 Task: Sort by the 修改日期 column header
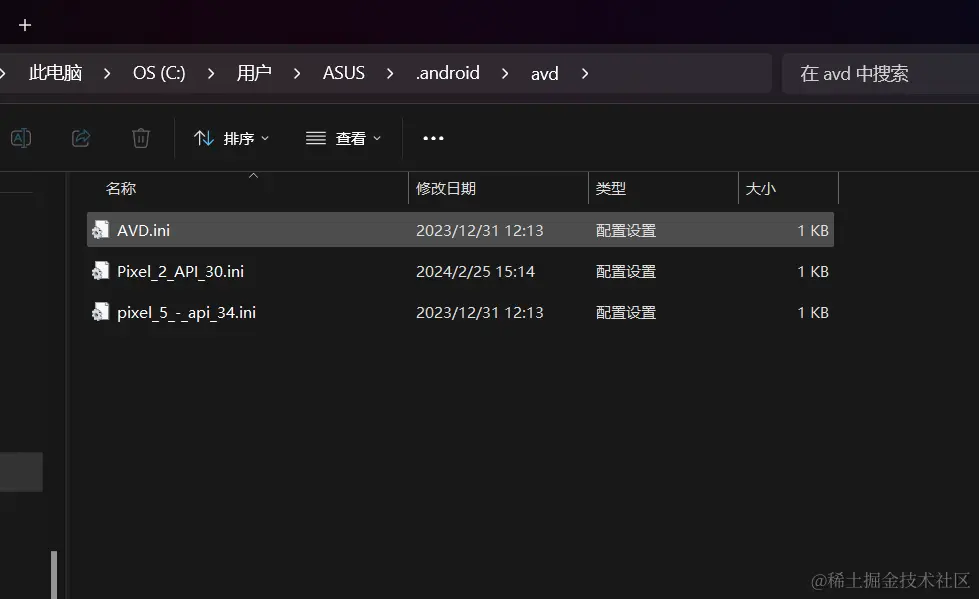pyautogui.click(x=498, y=188)
